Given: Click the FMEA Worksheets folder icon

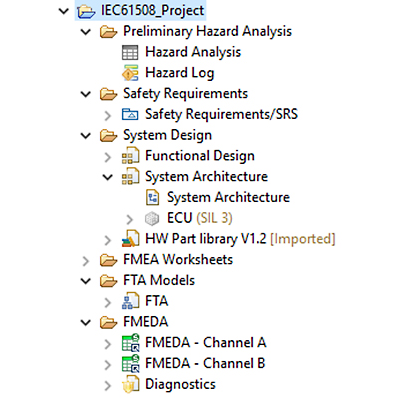Looking at the screenshot, I should click(x=108, y=260).
